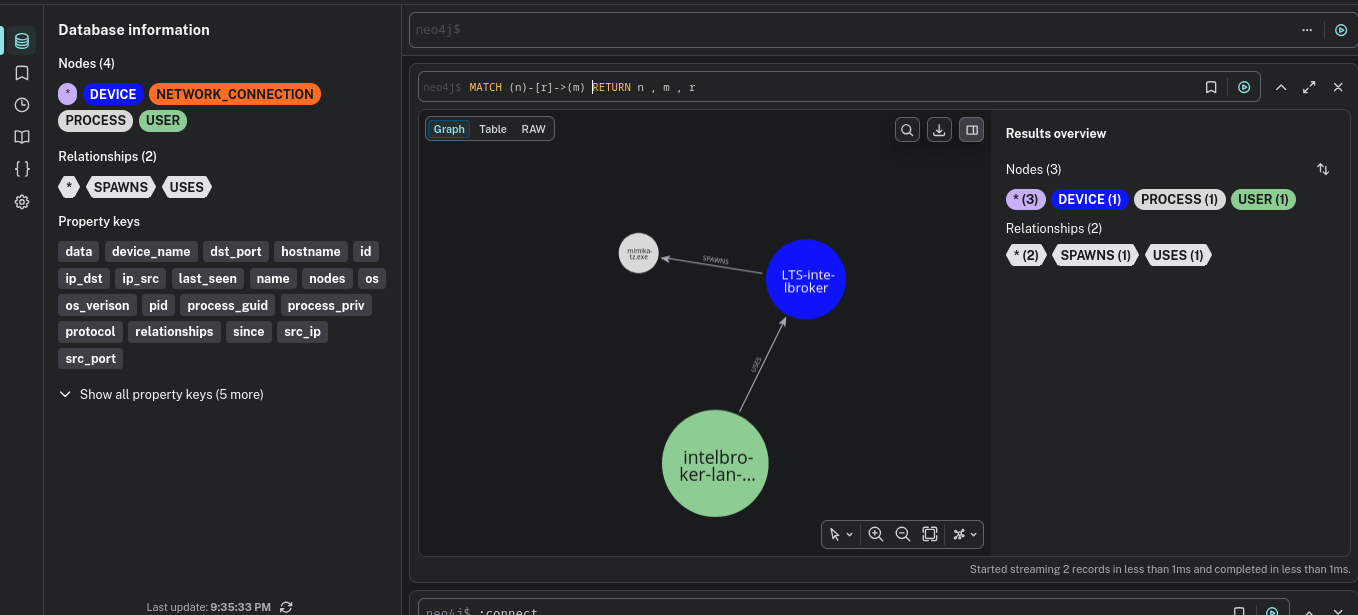Click the process_guid property key
Image resolution: width=1358 pixels, height=615 pixels.
[228, 305]
